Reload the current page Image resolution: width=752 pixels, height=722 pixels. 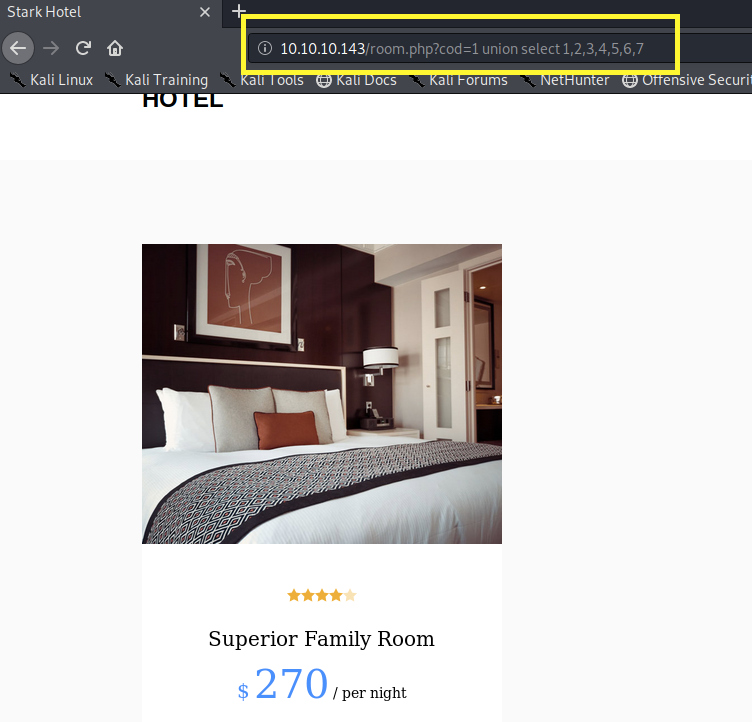pos(83,48)
